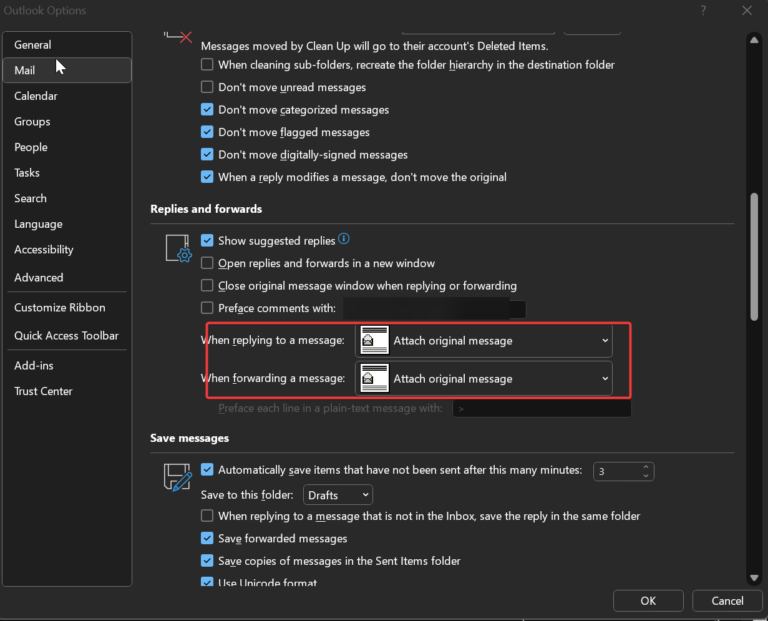Click the Replies and forwards section heading

click(206, 209)
